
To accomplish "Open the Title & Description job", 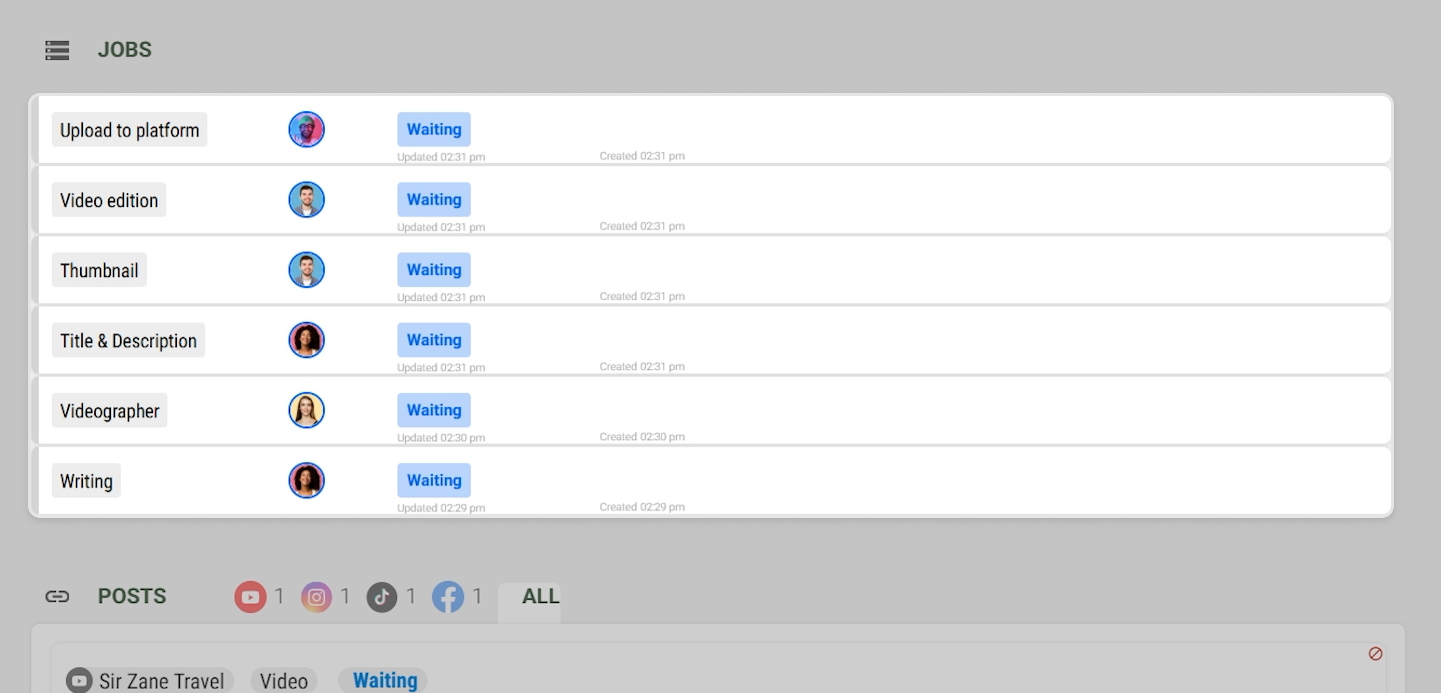I will pyautogui.click(x=128, y=340).
